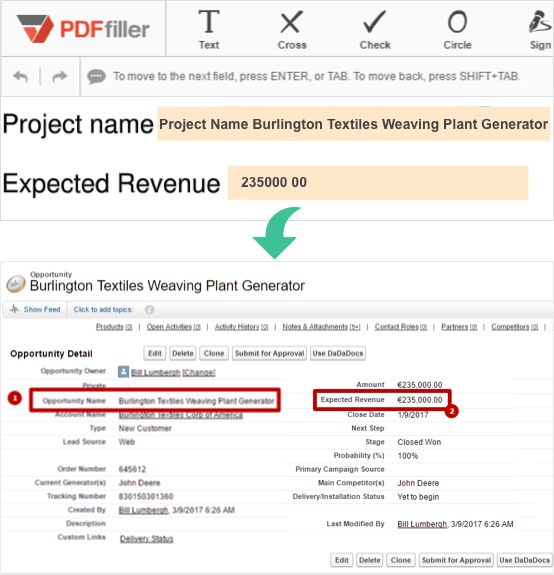Jump to Notes & Attachments list

click(321, 327)
